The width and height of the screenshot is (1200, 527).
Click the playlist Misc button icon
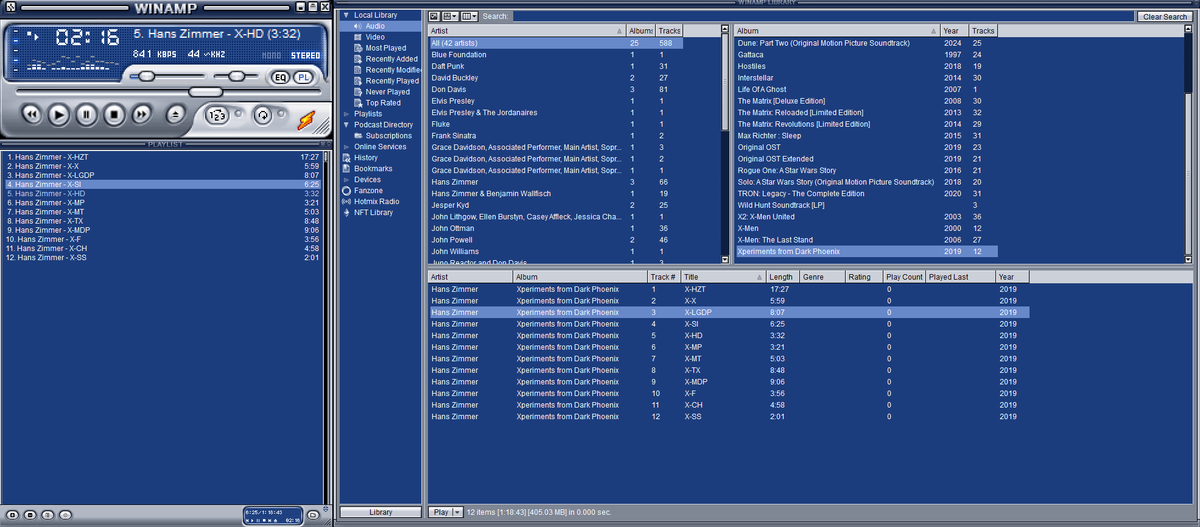[66, 514]
